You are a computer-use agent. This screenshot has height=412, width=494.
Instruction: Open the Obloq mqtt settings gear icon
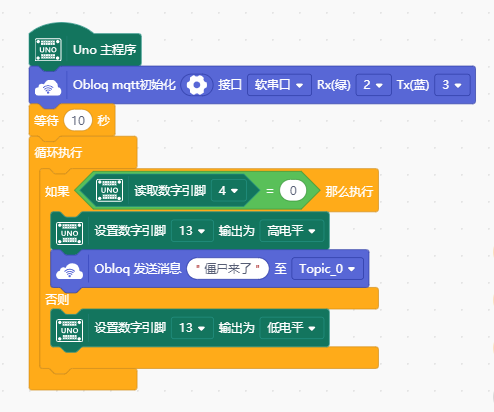pos(197,85)
